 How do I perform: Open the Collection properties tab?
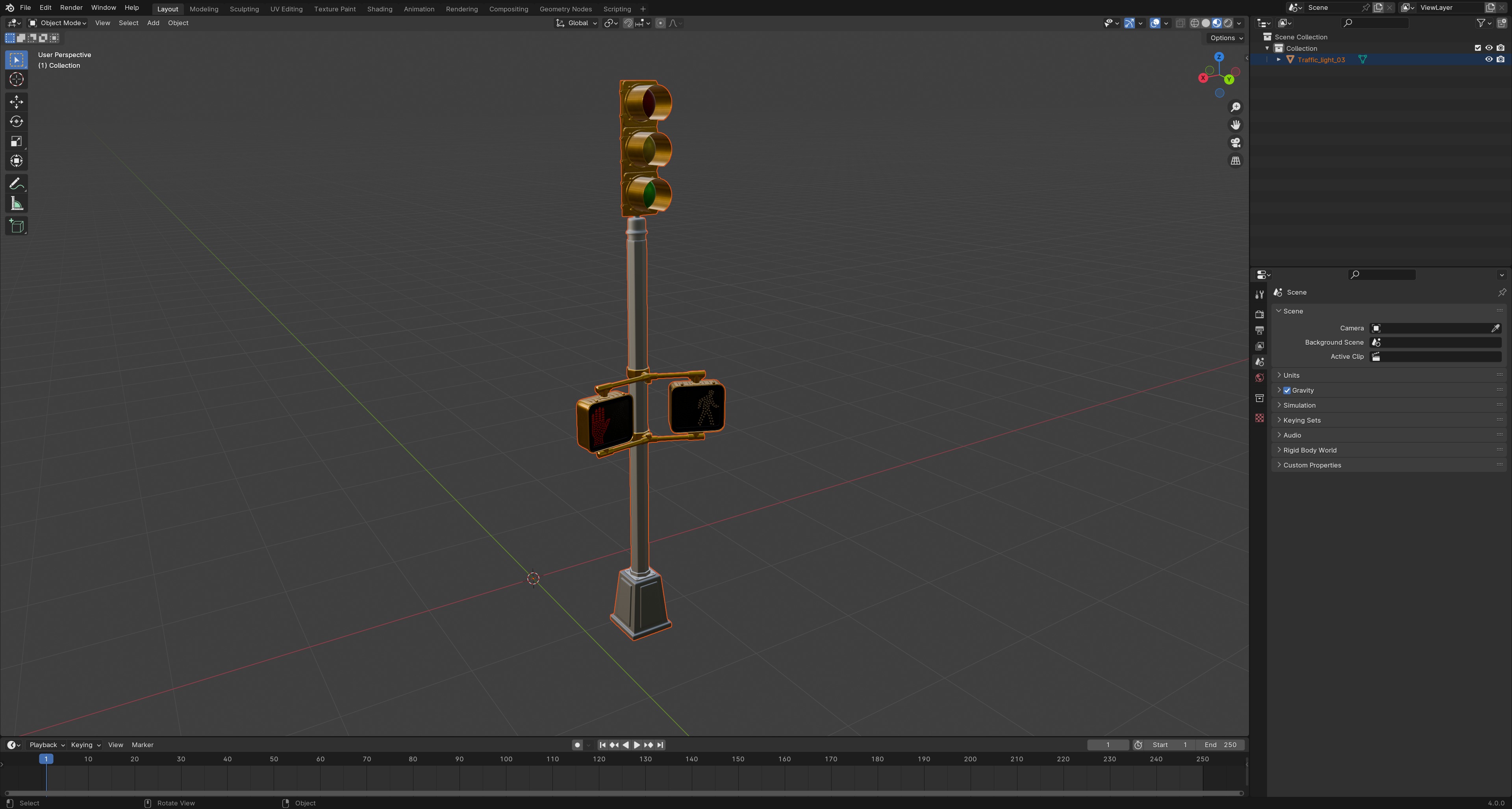click(1259, 398)
